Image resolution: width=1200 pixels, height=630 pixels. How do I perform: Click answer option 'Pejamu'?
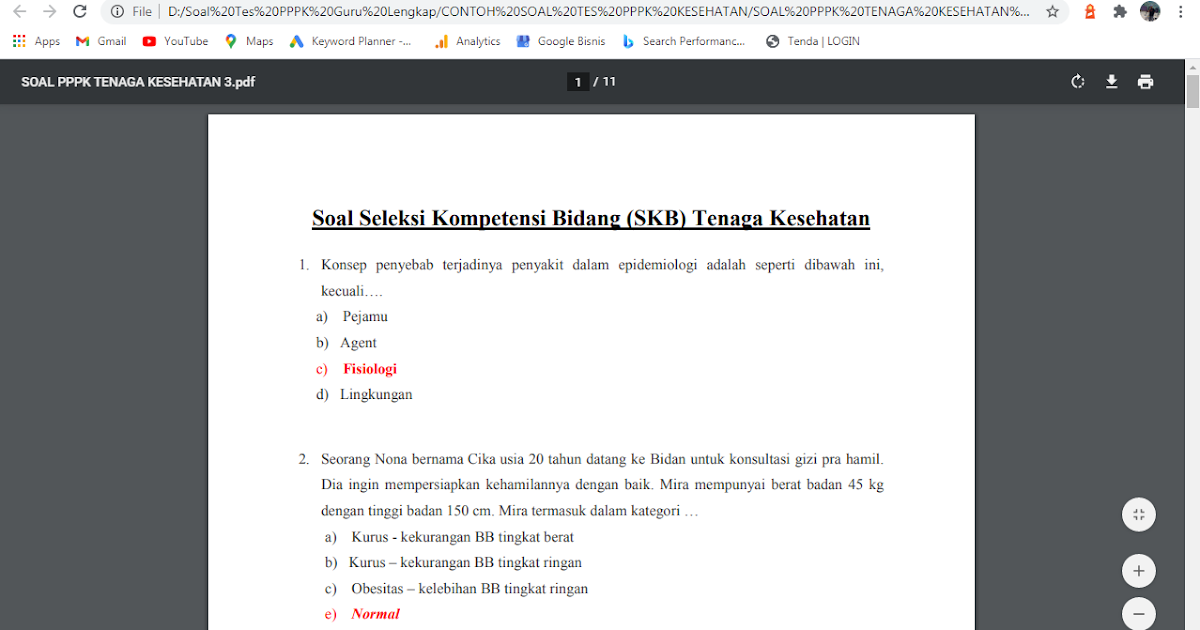[365, 317]
